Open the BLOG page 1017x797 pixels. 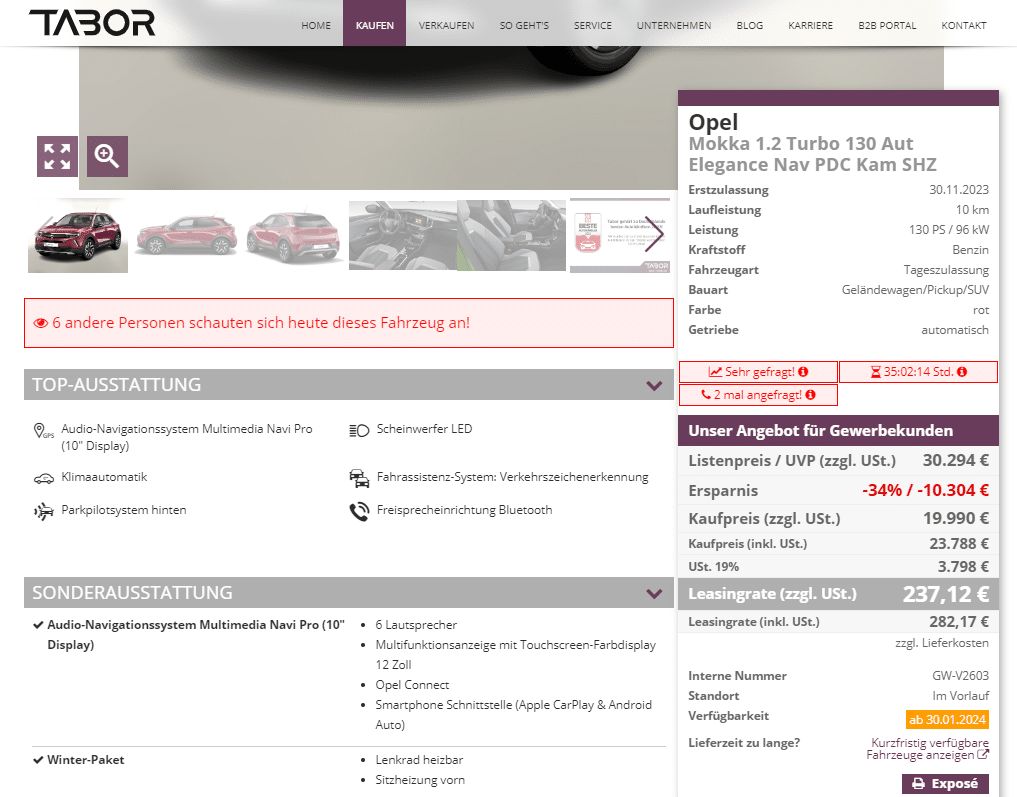pyautogui.click(x=750, y=25)
